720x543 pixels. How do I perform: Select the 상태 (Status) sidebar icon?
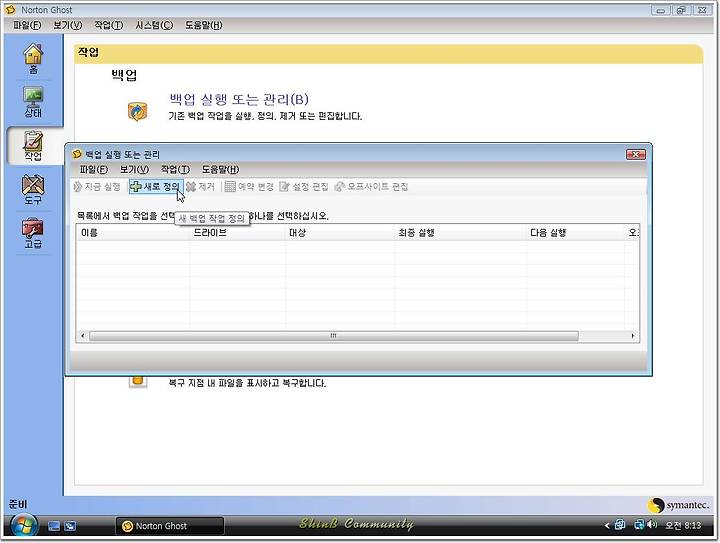[x=33, y=102]
